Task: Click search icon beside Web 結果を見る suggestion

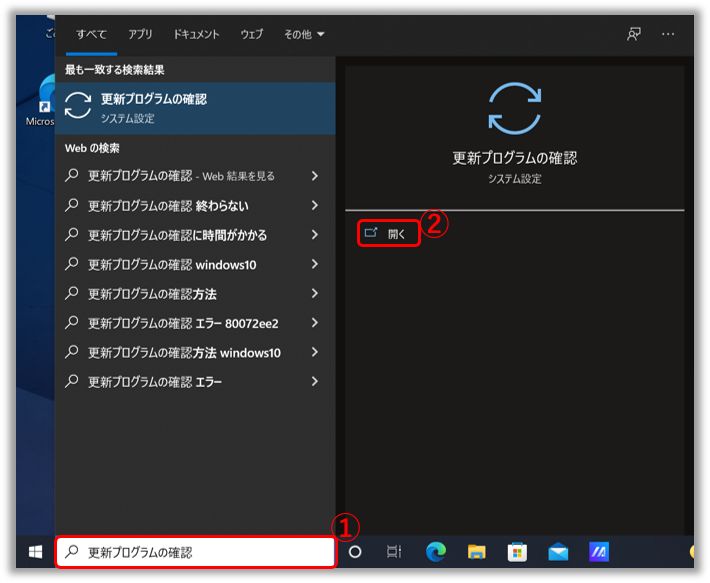Action: tap(72, 175)
